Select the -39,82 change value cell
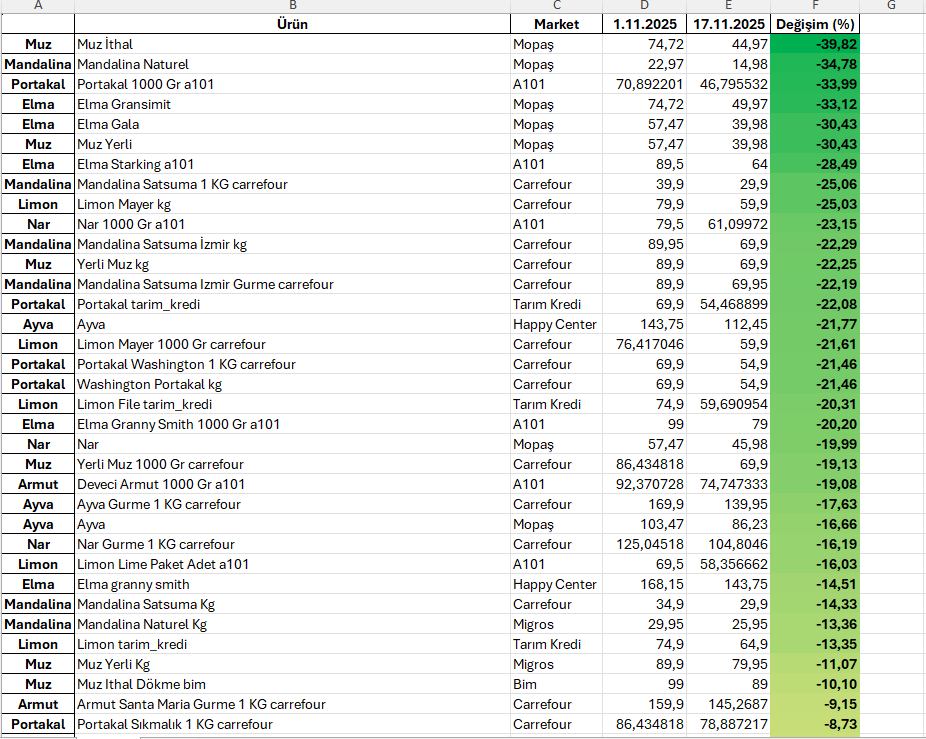 coord(815,44)
